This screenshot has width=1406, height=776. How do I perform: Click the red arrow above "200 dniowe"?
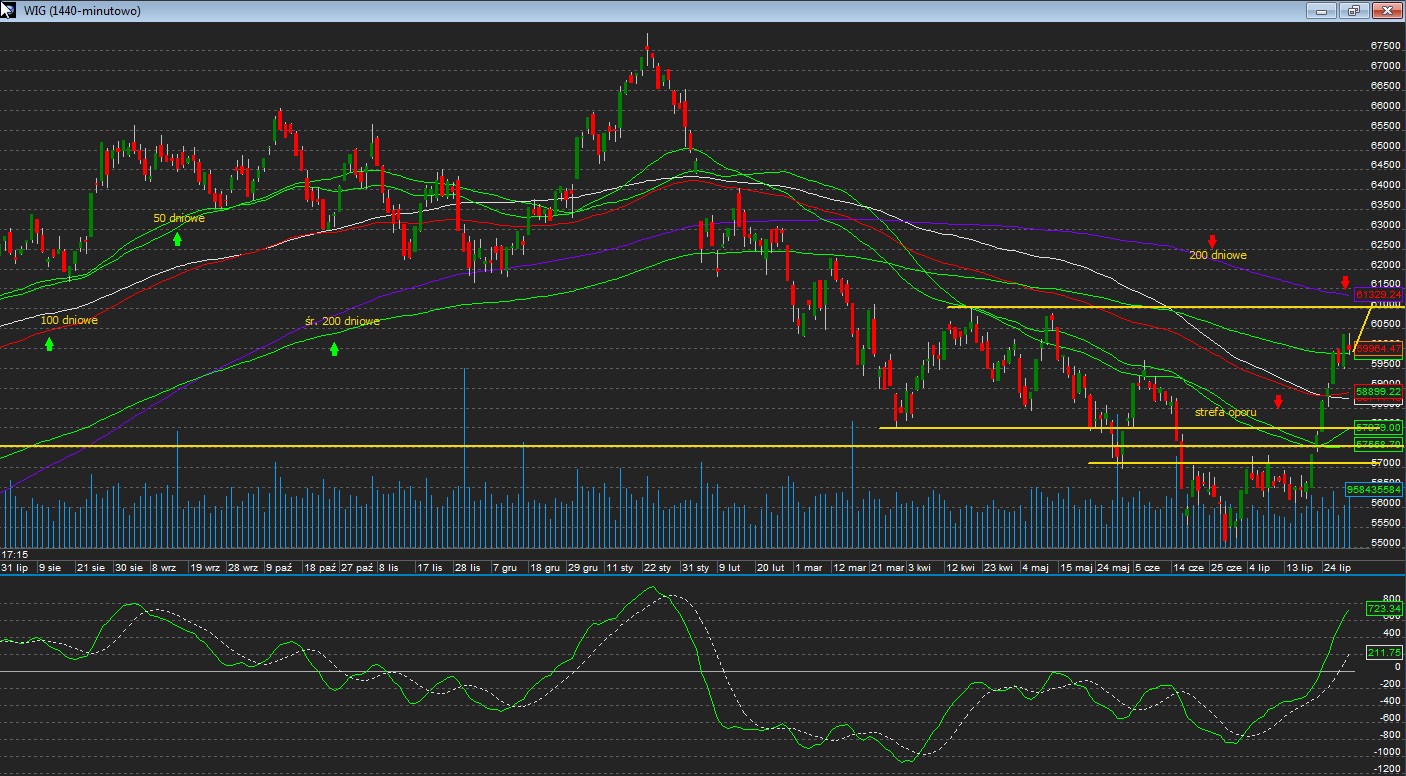coord(1212,241)
